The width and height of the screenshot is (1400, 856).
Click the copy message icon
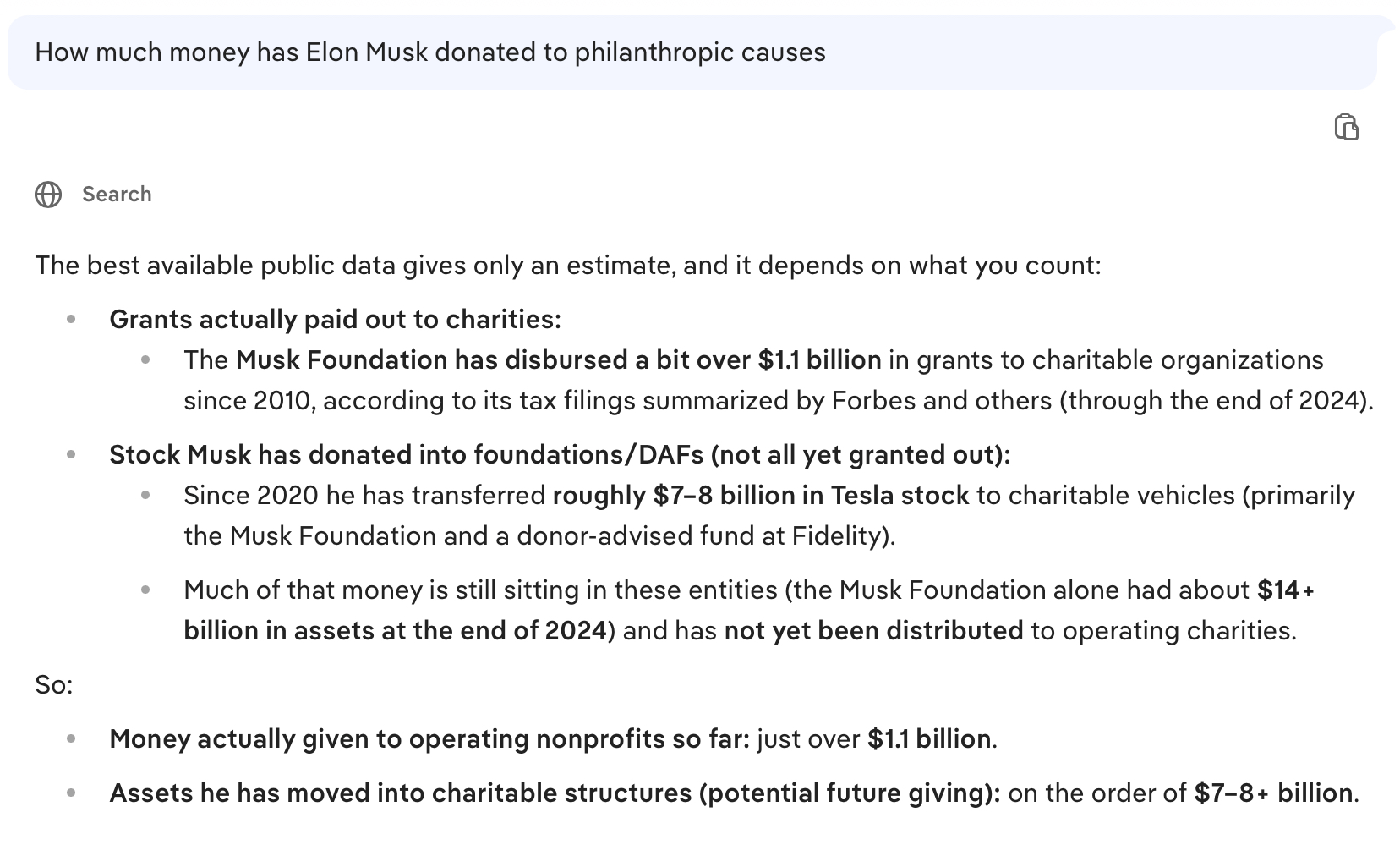[x=1346, y=127]
